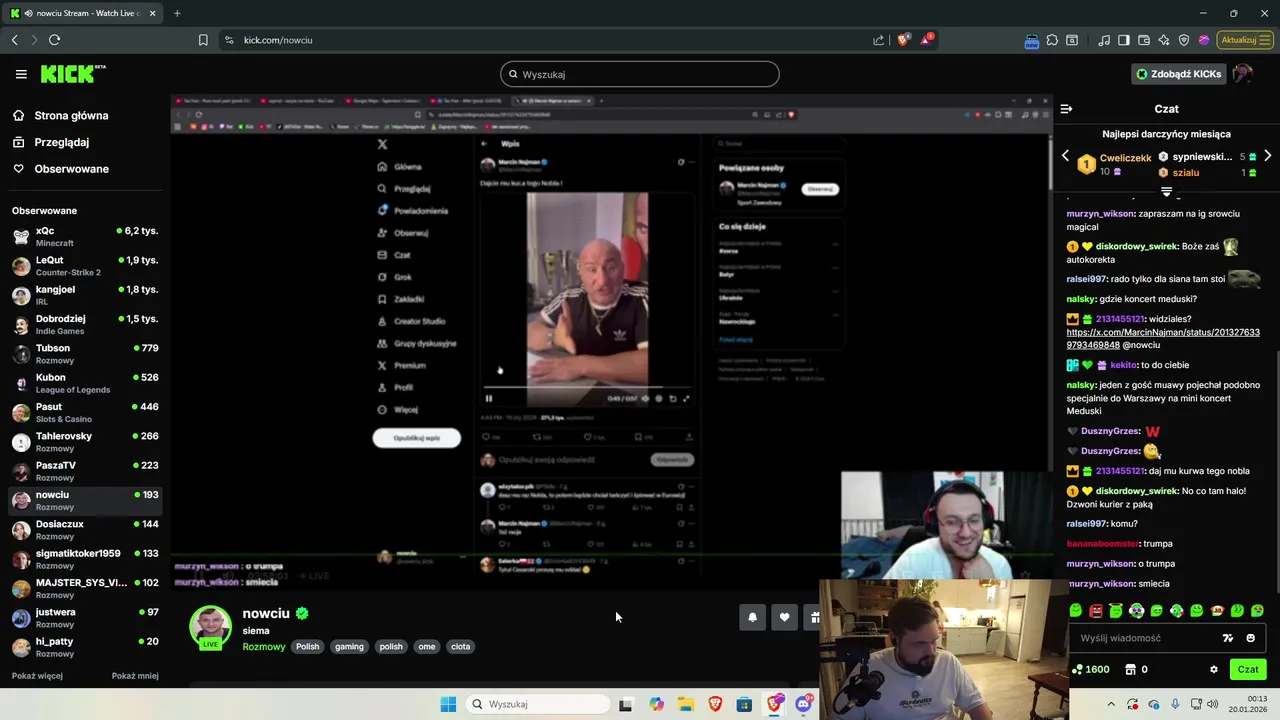
Task: Send message with Czat button
Action: pos(1248,669)
